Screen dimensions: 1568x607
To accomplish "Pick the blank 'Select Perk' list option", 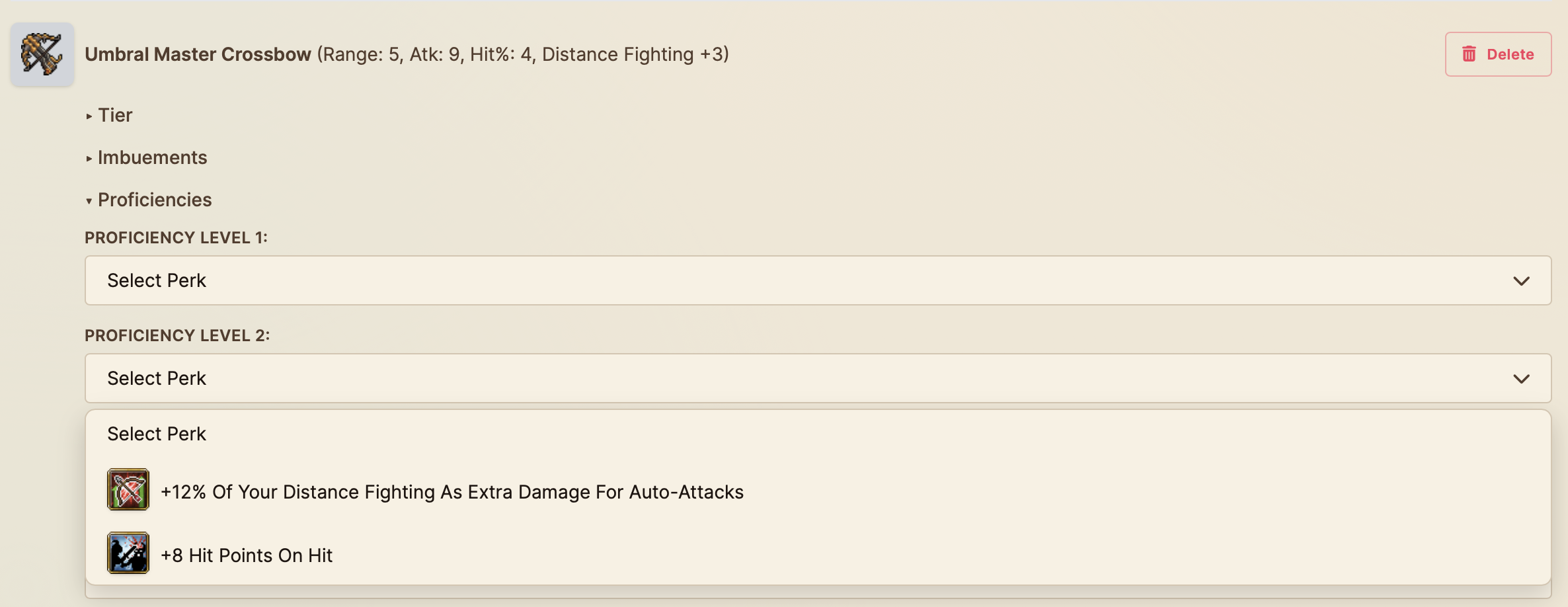I will coord(157,434).
